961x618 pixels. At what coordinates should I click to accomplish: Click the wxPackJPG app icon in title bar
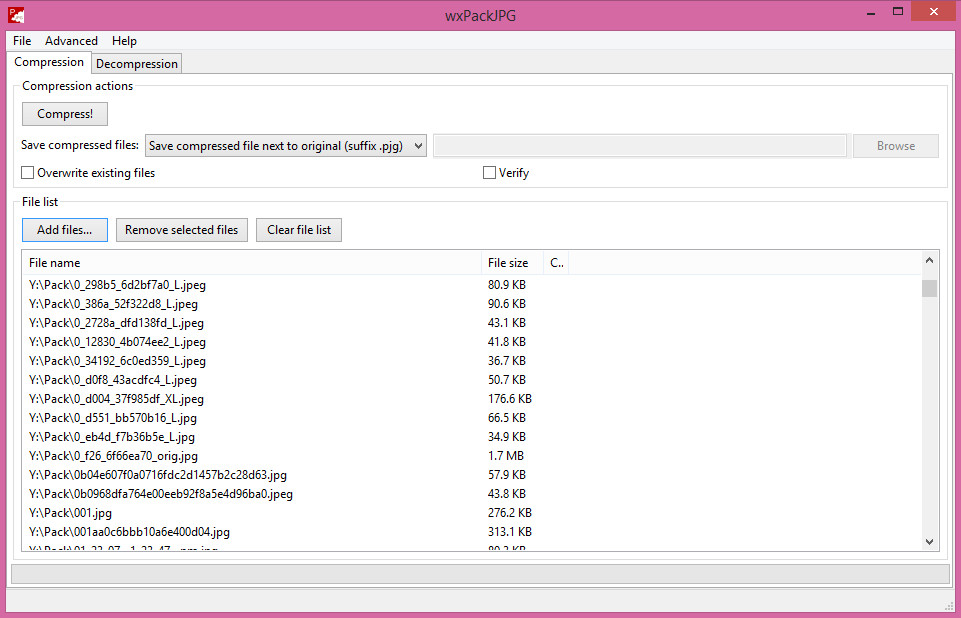click(x=15, y=15)
